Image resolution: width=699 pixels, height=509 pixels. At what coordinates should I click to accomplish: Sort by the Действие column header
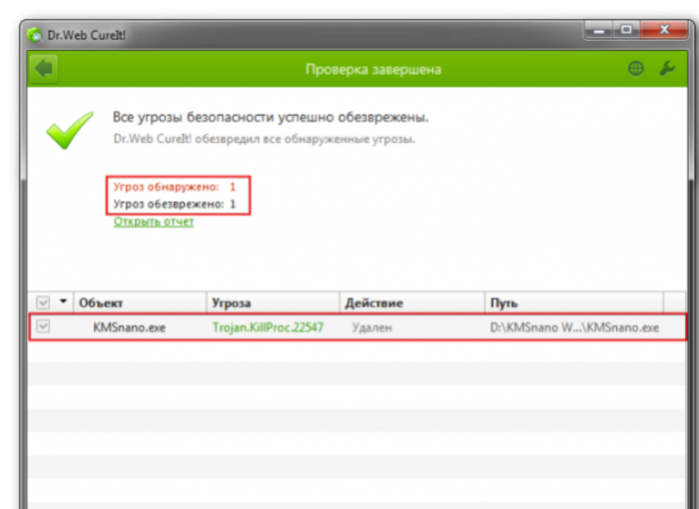(x=412, y=303)
